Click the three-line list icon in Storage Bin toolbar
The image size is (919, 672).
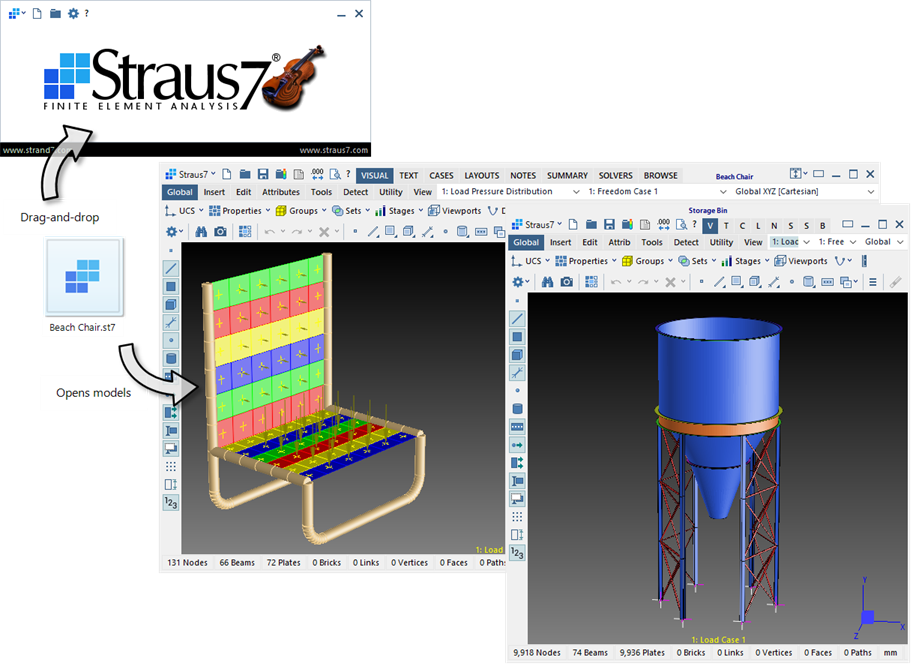[x=873, y=282]
